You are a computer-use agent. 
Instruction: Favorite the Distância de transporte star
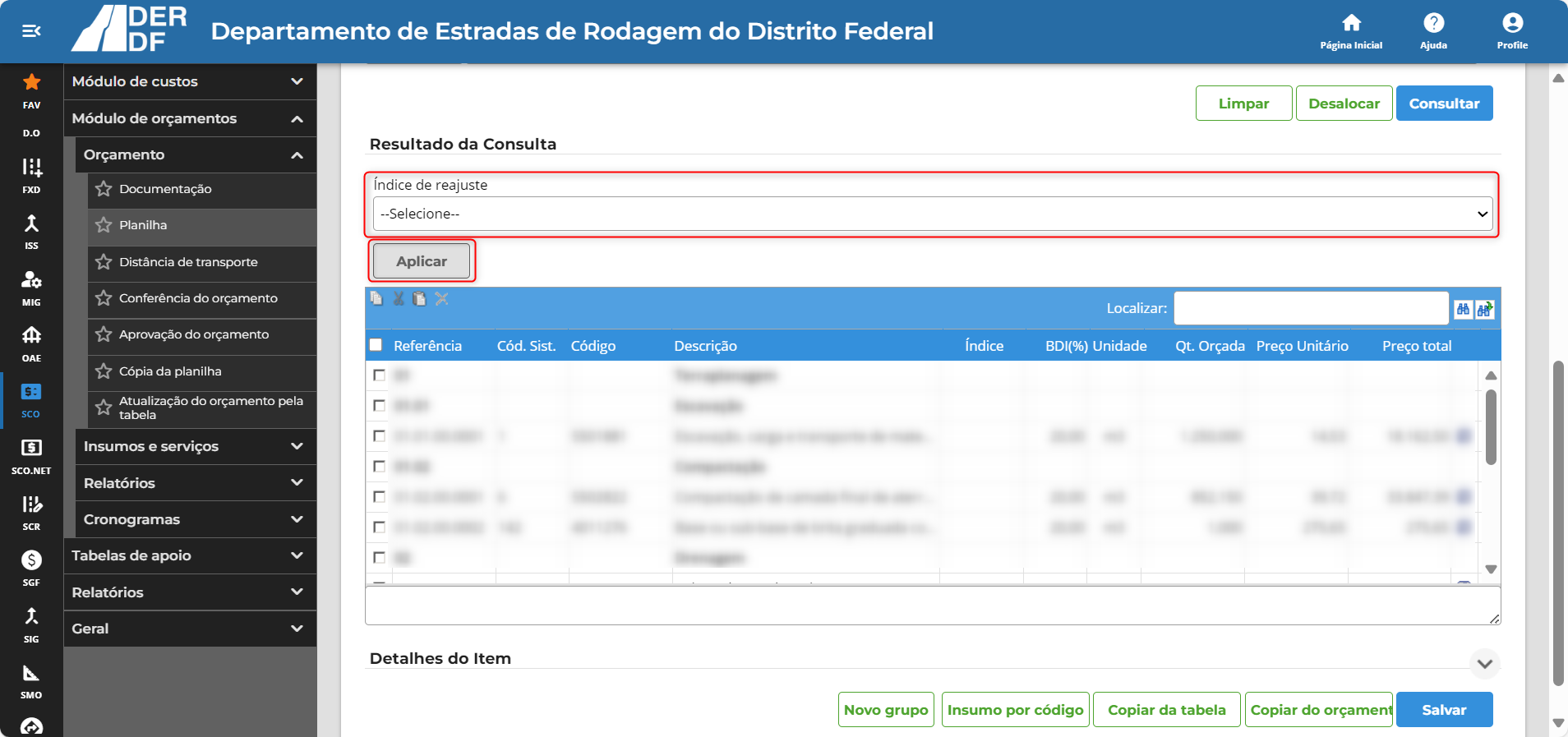click(x=104, y=262)
